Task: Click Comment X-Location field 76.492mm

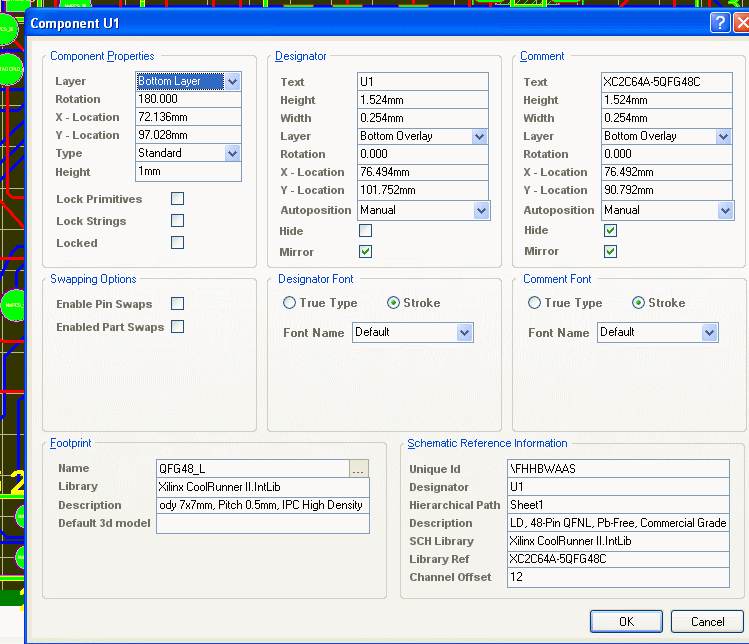Action: pyautogui.click(x=667, y=172)
